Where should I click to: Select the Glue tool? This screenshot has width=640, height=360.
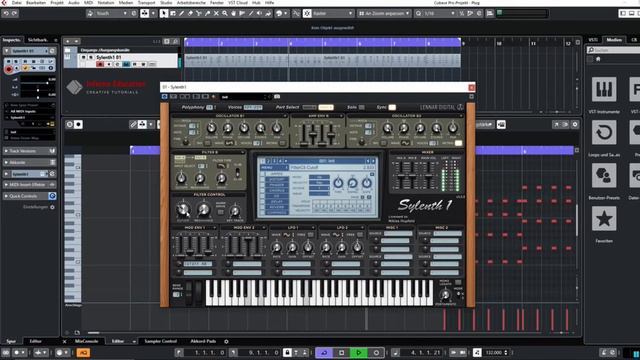(207, 13)
